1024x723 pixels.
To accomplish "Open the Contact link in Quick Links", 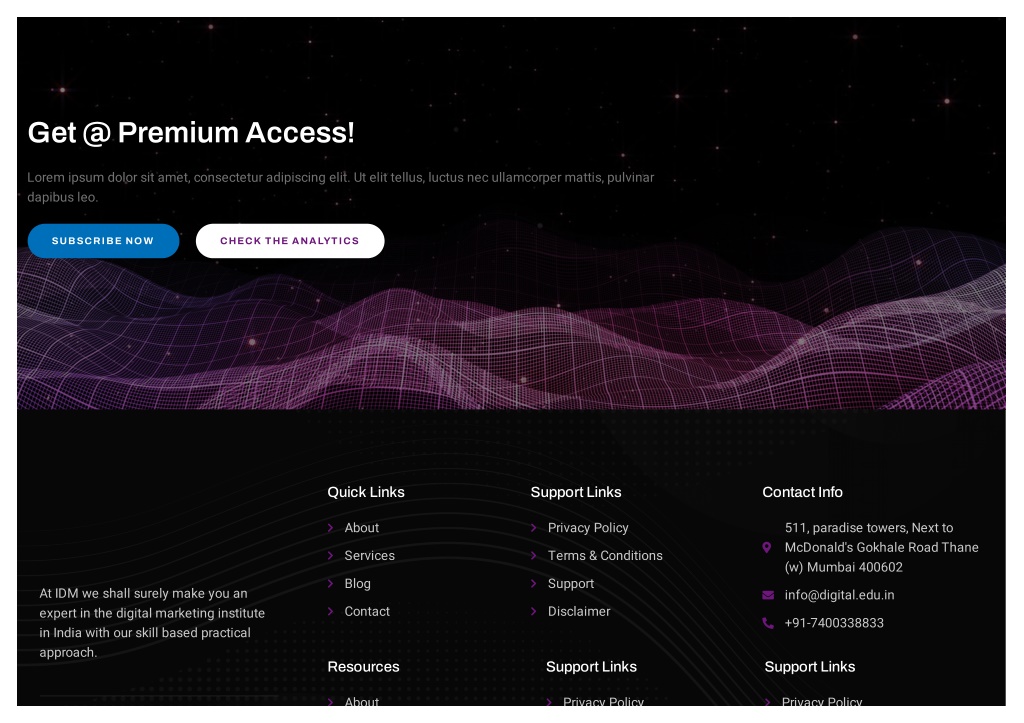I will click(x=367, y=612).
